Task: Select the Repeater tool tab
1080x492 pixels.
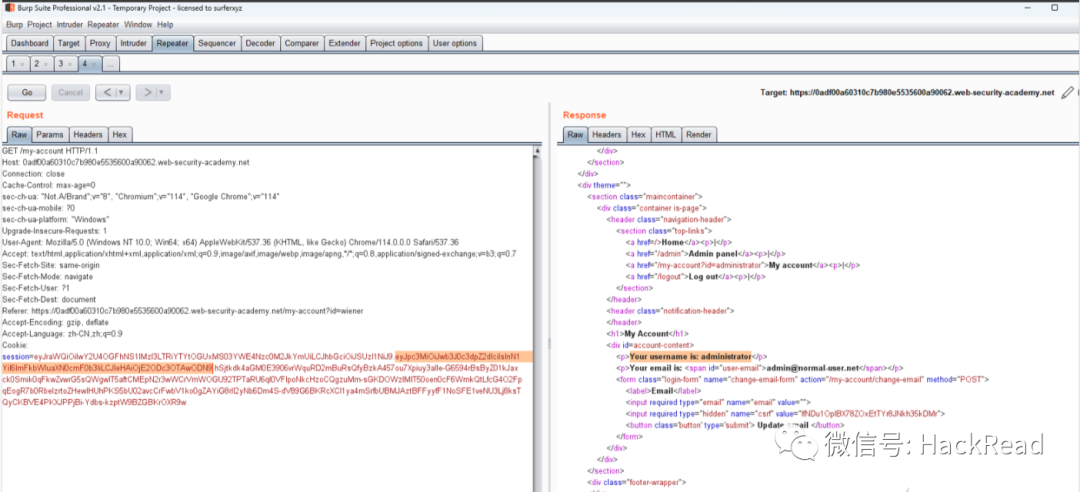Action: (x=172, y=43)
